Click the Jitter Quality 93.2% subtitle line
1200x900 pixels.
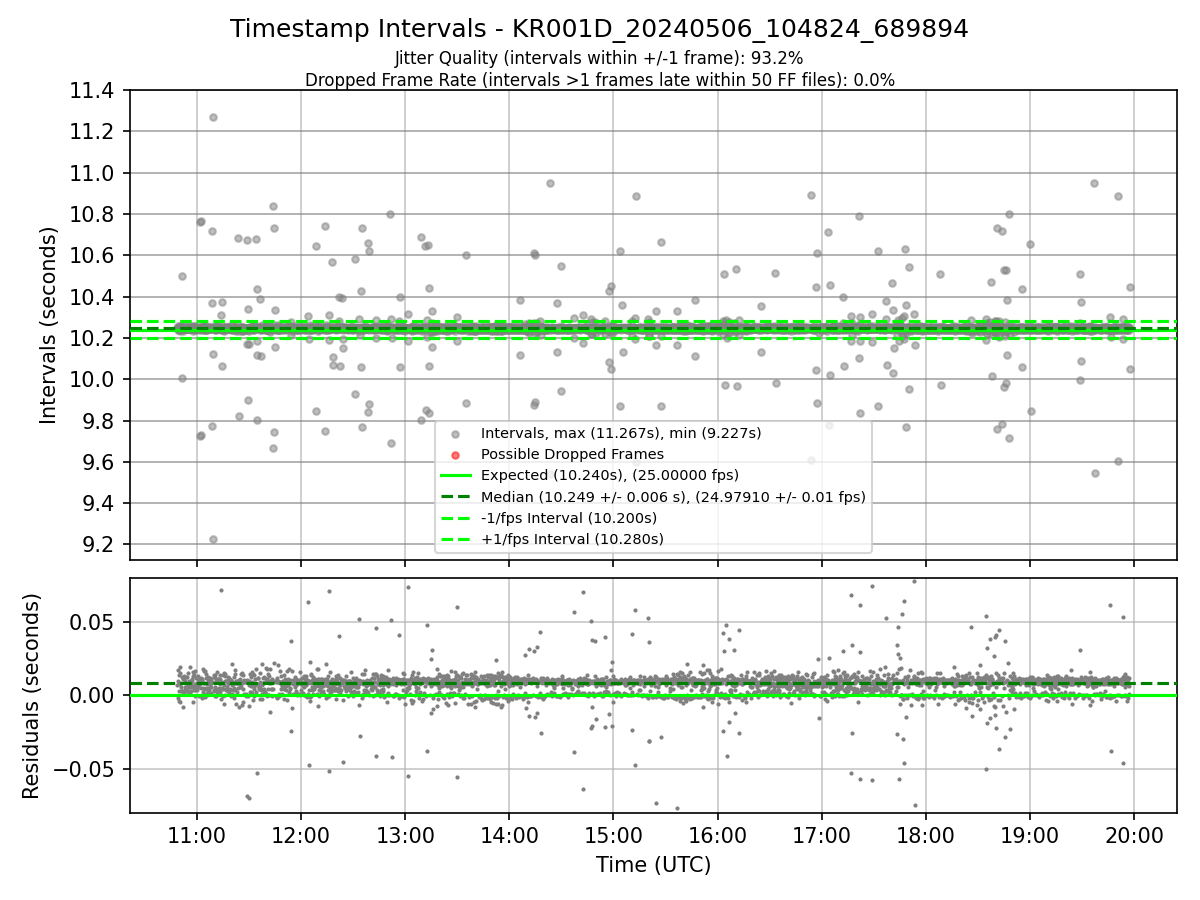[x=599, y=58]
